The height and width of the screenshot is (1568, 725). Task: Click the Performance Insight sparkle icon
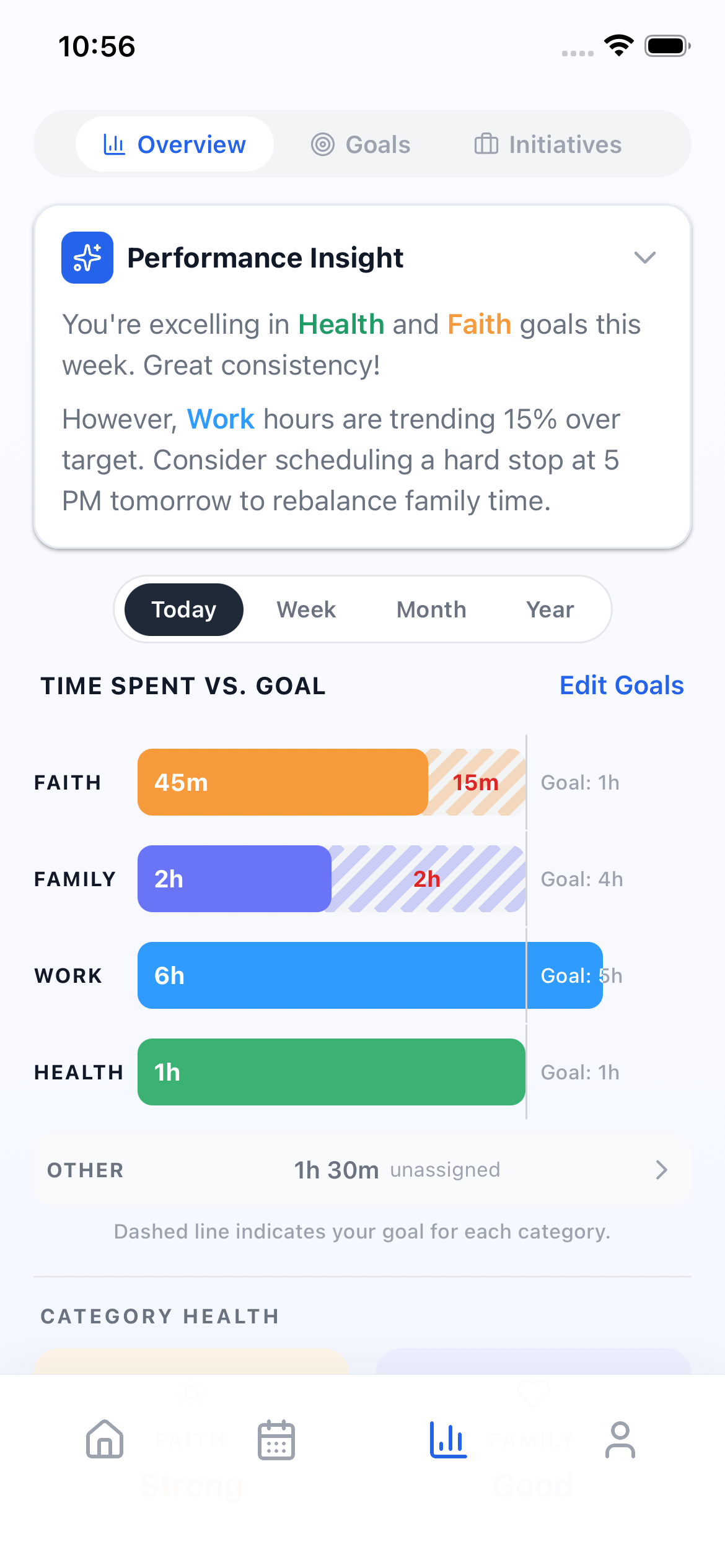coord(87,257)
